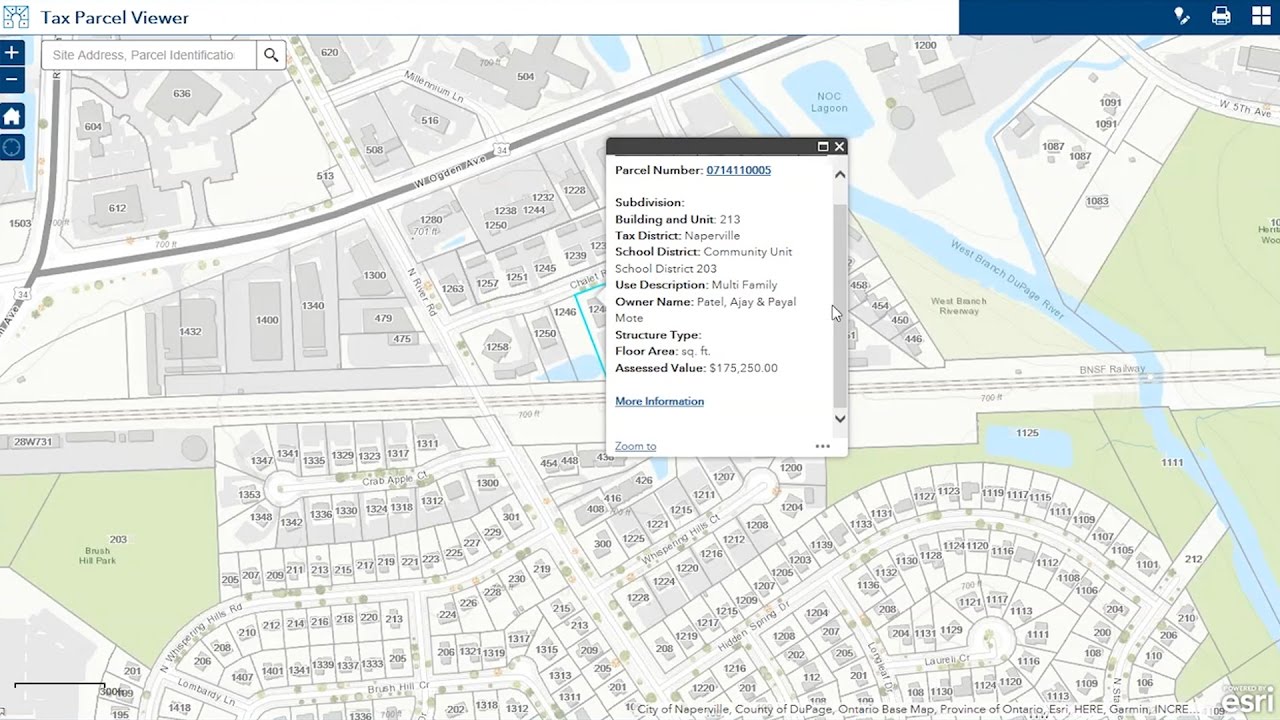
Task: Click the NOC Lagoon label
Action: [x=828, y=102]
